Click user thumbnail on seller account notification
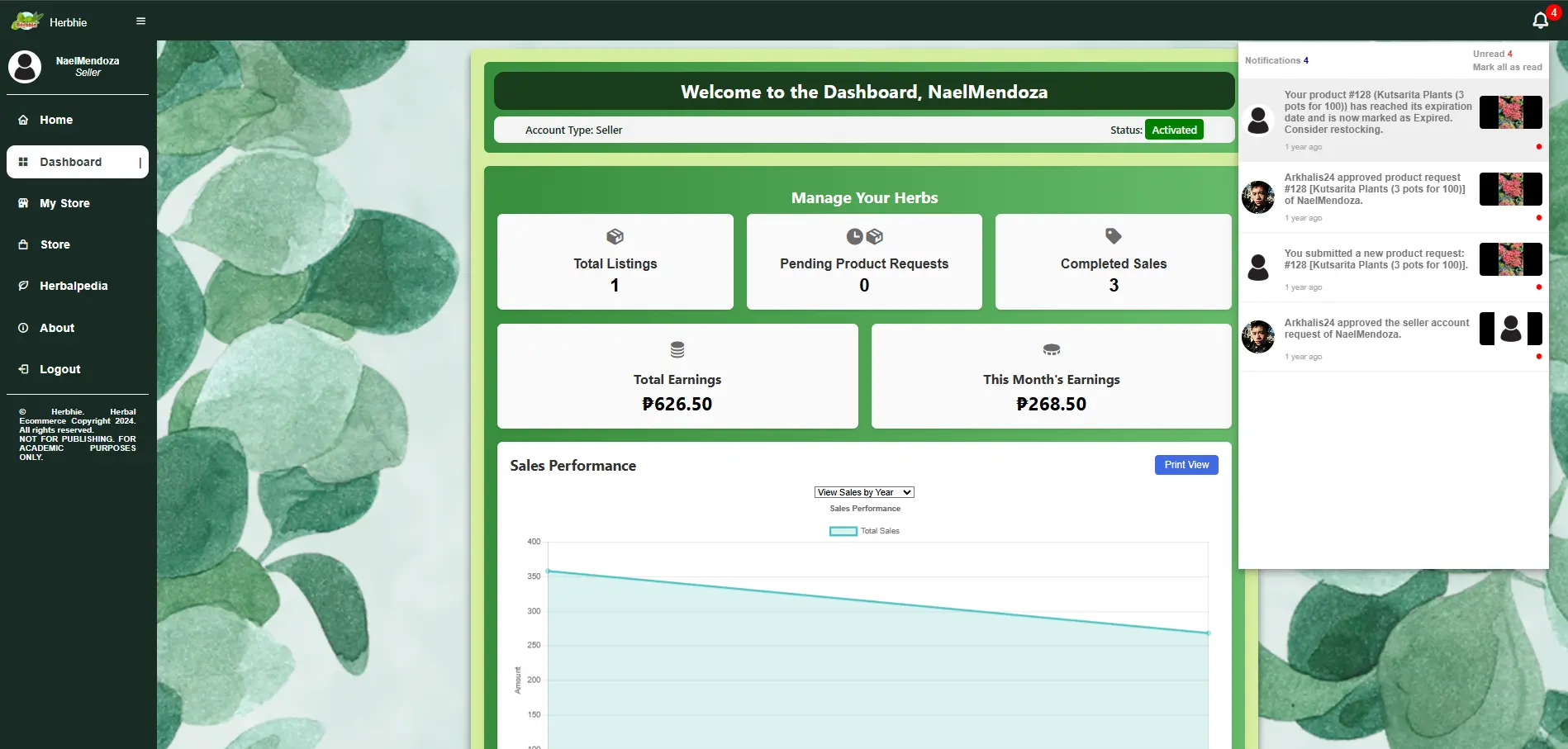1568x749 pixels. click(x=1510, y=329)
